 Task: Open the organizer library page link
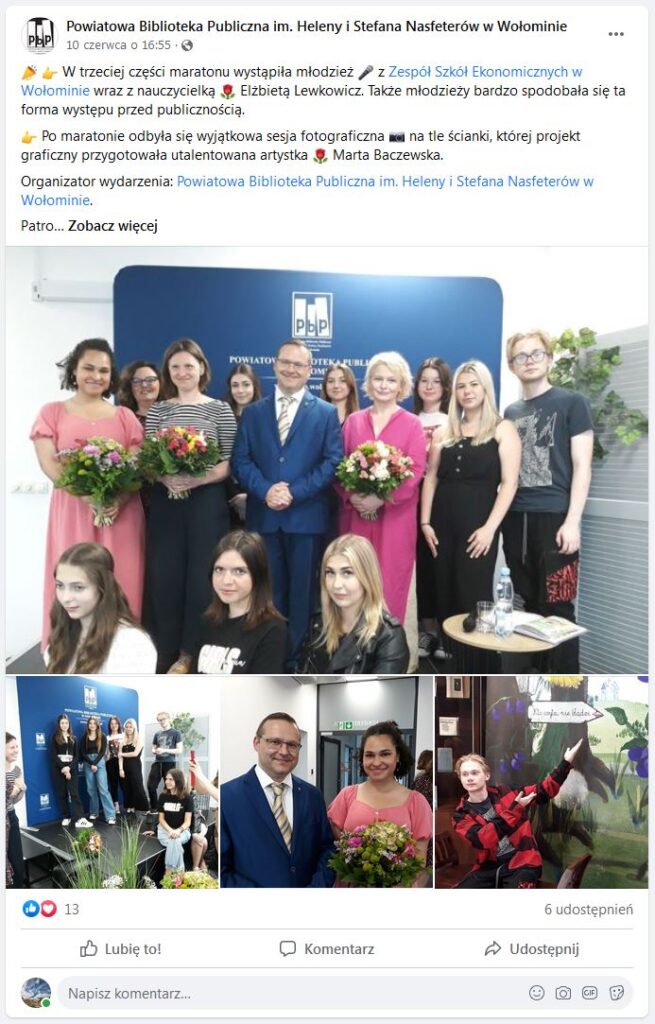(307, 191)
